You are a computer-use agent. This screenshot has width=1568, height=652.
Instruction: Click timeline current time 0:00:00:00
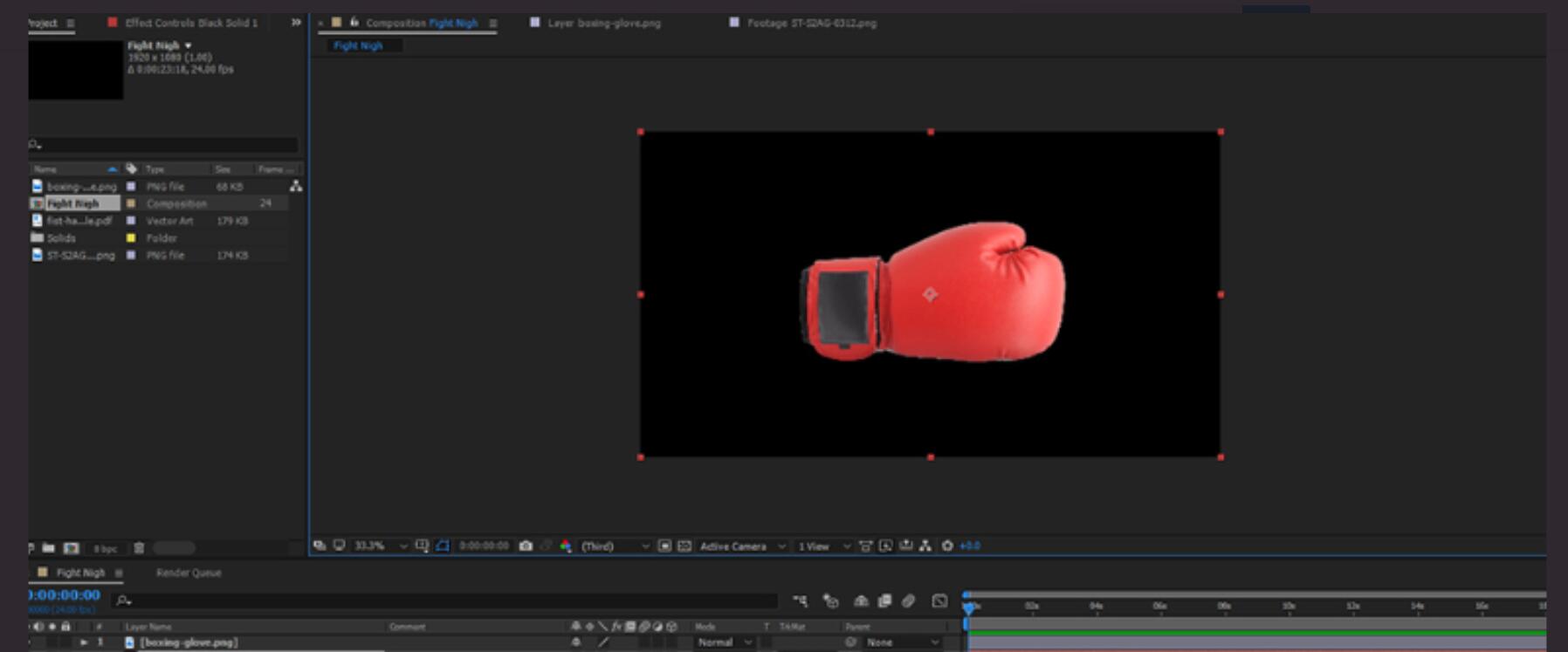pos(65,595)
